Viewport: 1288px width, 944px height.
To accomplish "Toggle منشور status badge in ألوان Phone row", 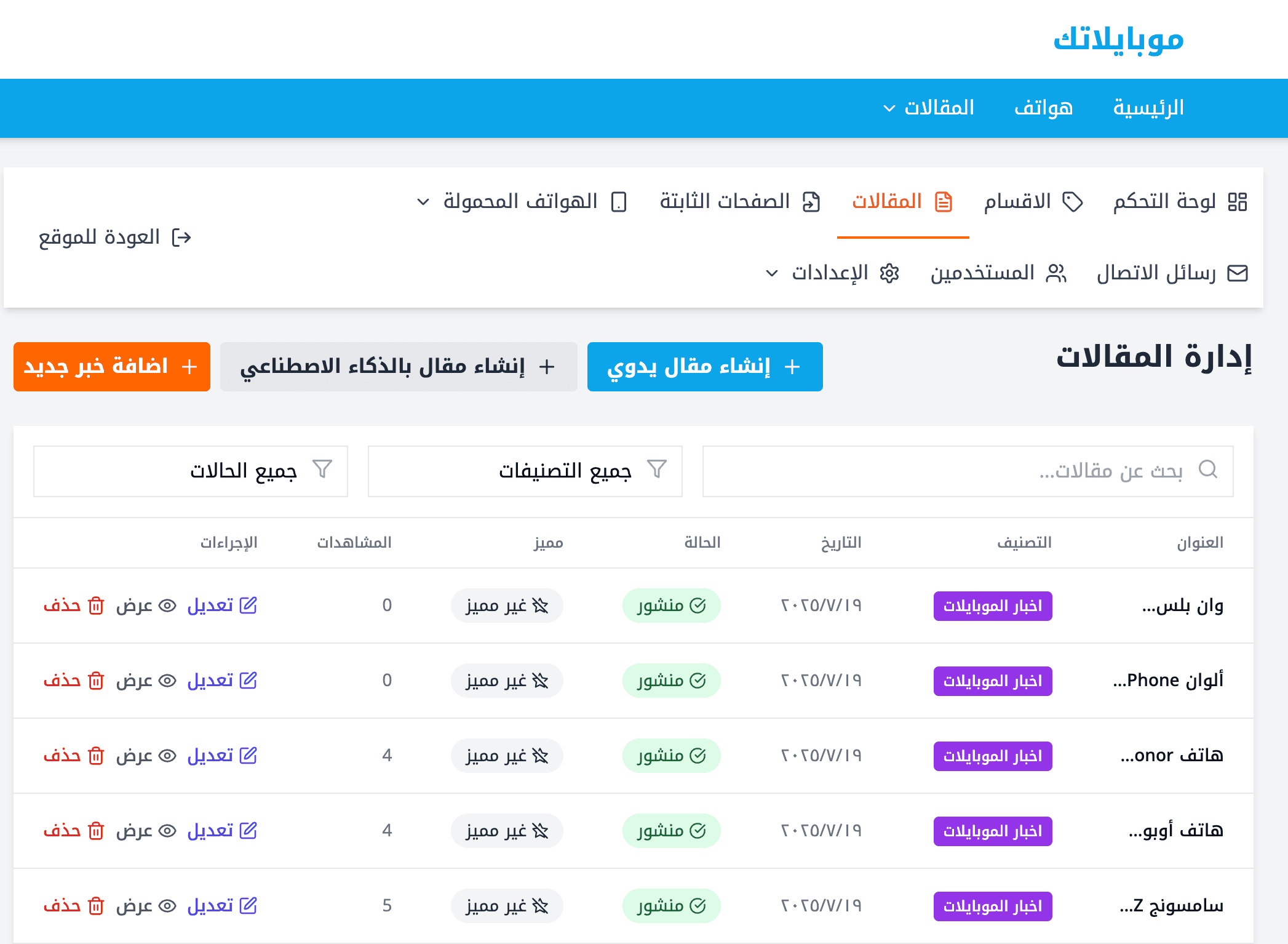I will (671, 681).
